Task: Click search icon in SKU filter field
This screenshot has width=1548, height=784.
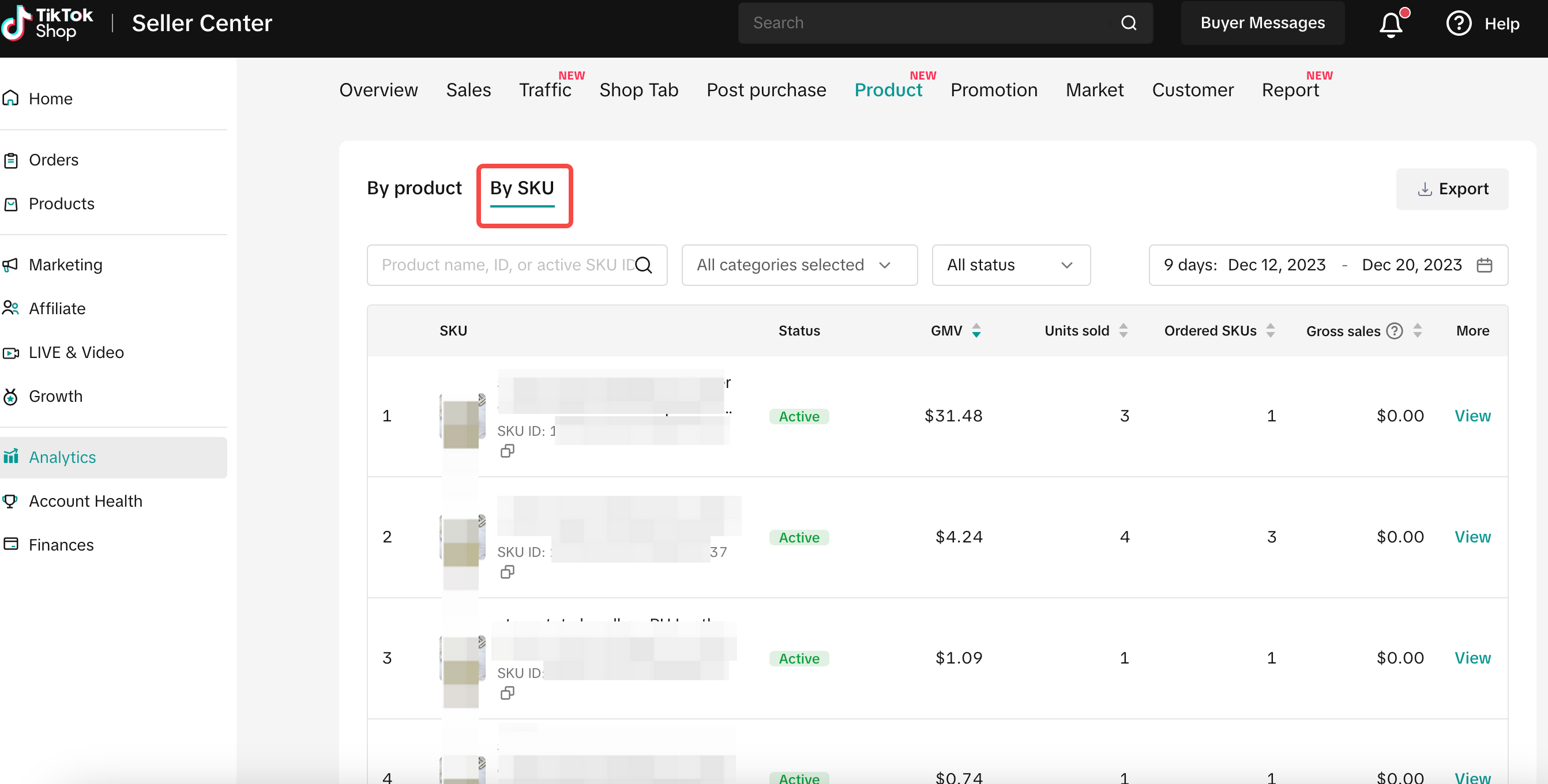Action: 644,265
